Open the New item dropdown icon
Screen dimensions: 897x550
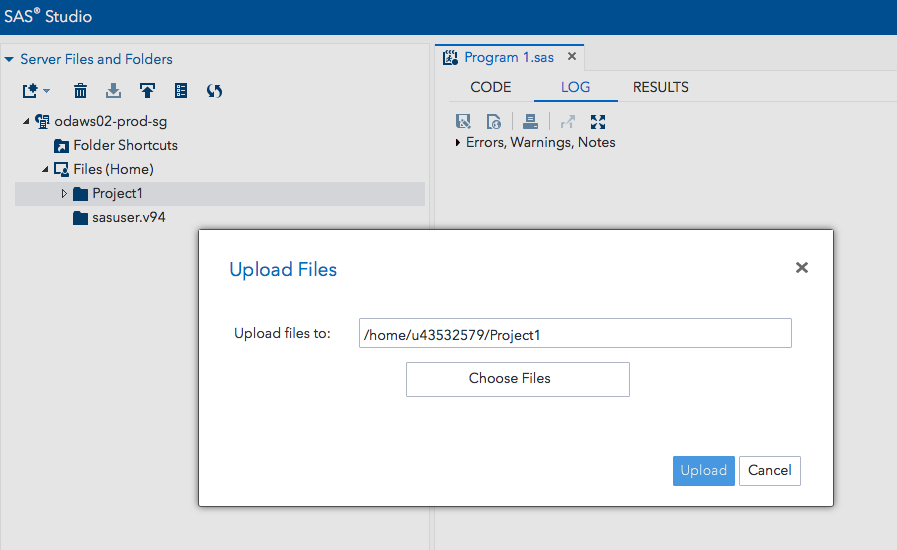35,91
